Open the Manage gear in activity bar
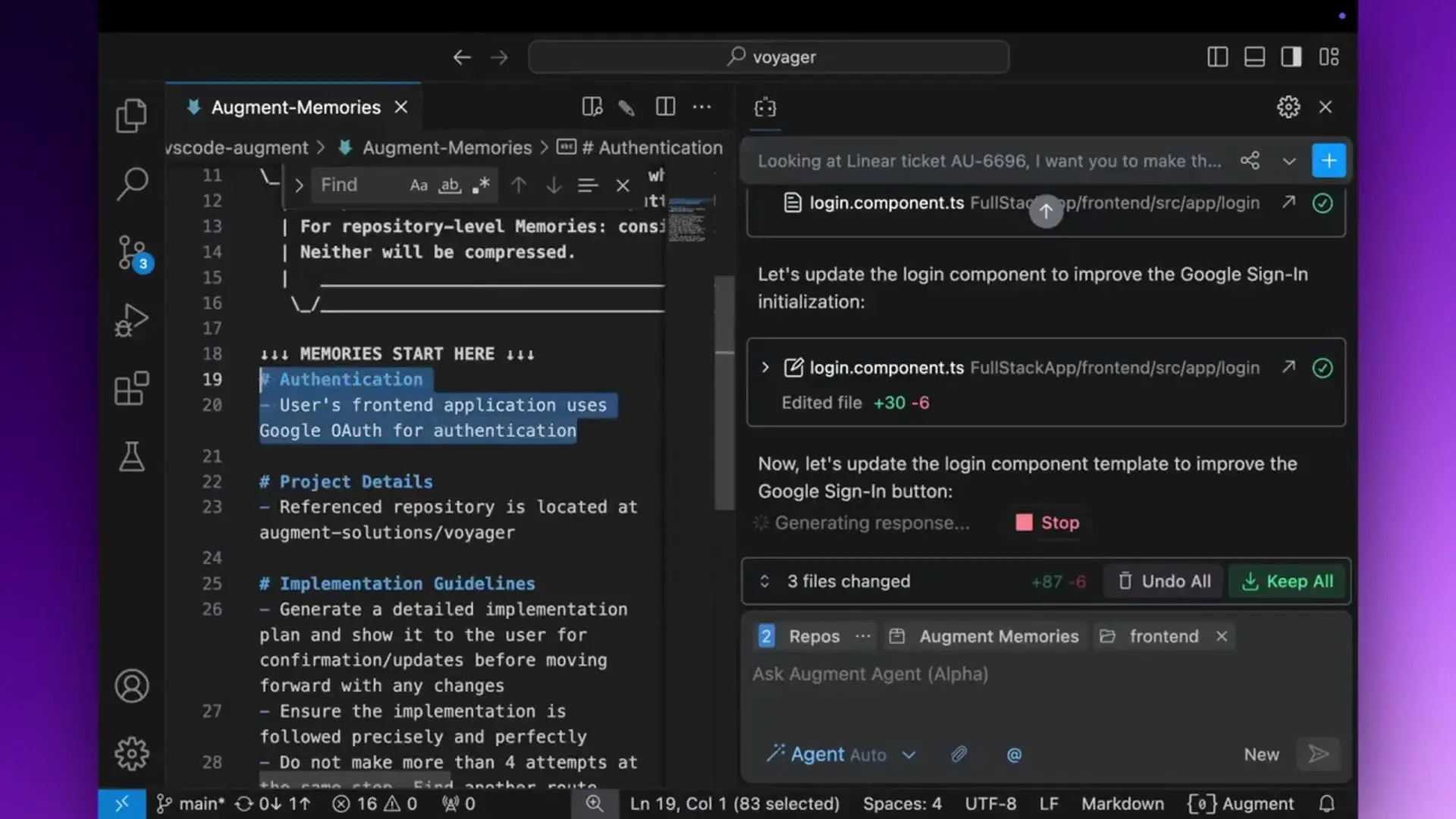This screenshot has height=819, width=1456. pyautogui.click(x=131, y=753)
